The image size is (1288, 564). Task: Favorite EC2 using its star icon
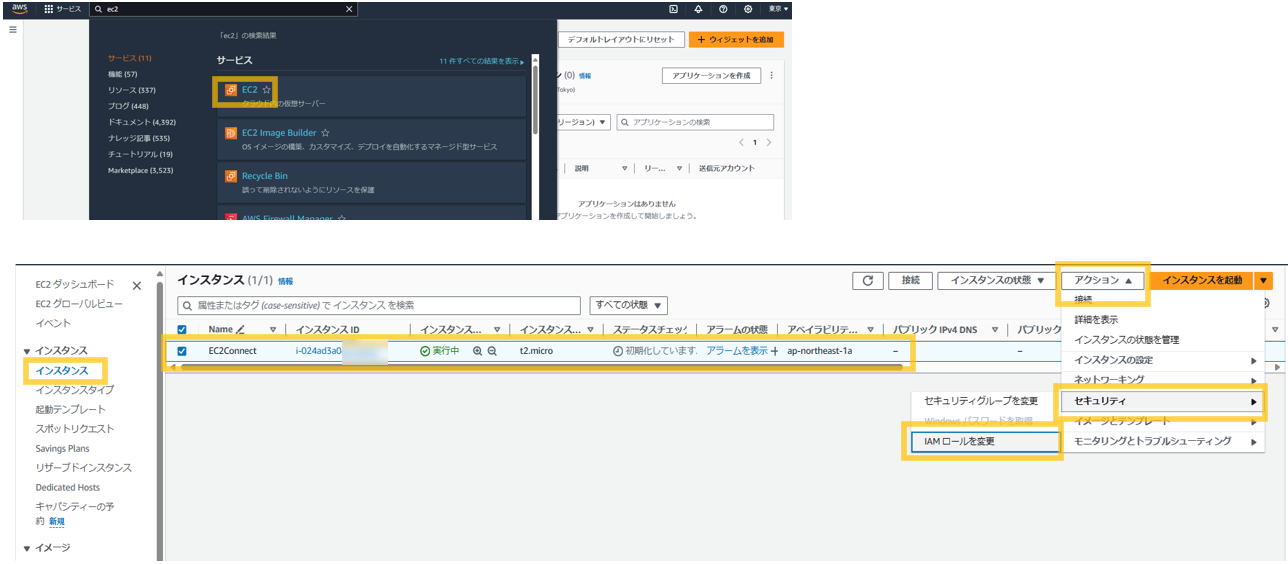point(266,90)
